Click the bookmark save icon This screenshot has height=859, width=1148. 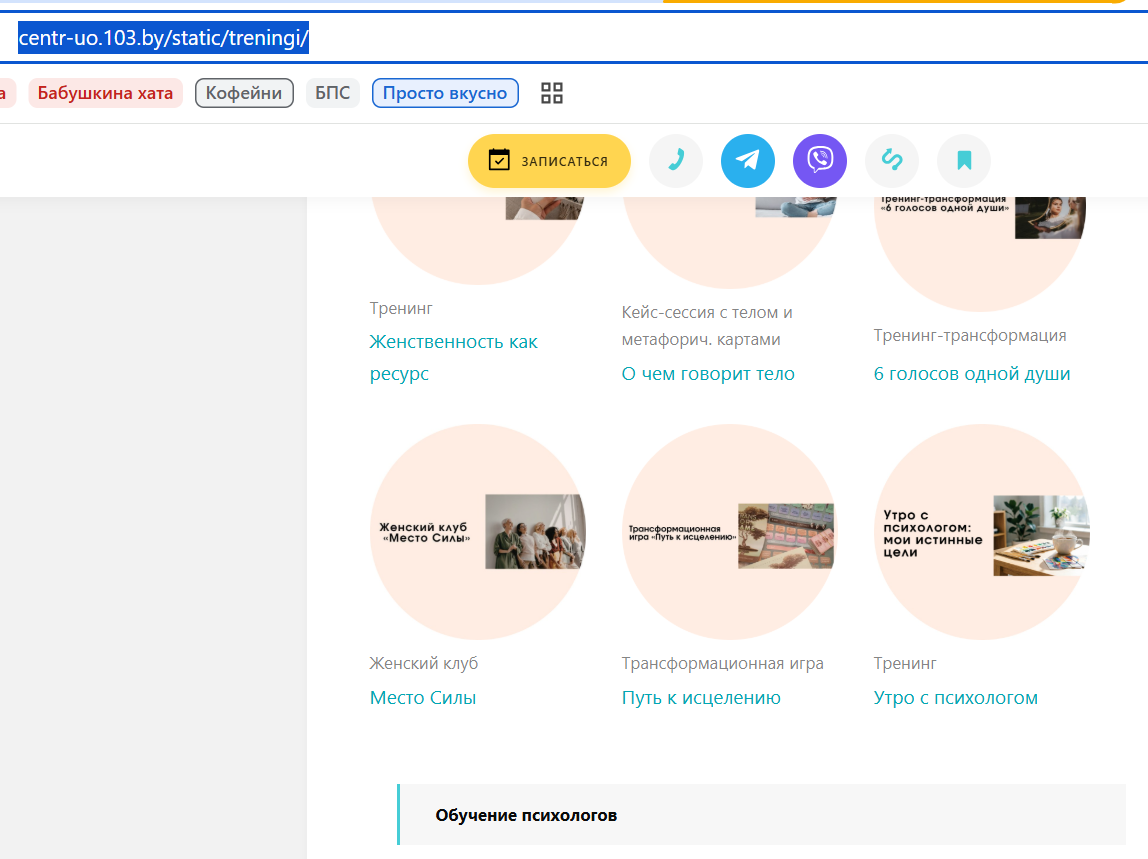[964, 160]
